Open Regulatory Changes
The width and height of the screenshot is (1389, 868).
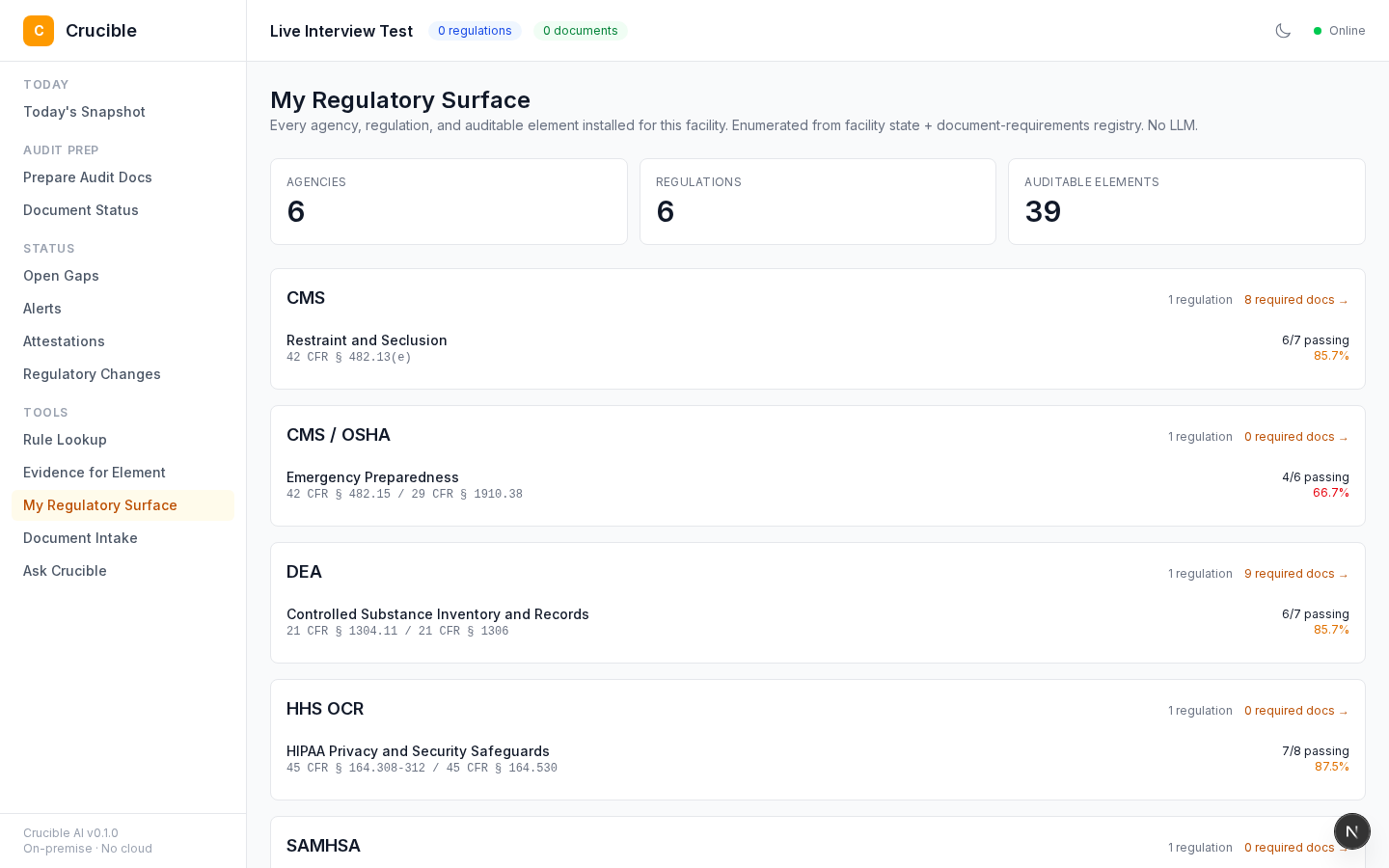(x=92, y=374)
